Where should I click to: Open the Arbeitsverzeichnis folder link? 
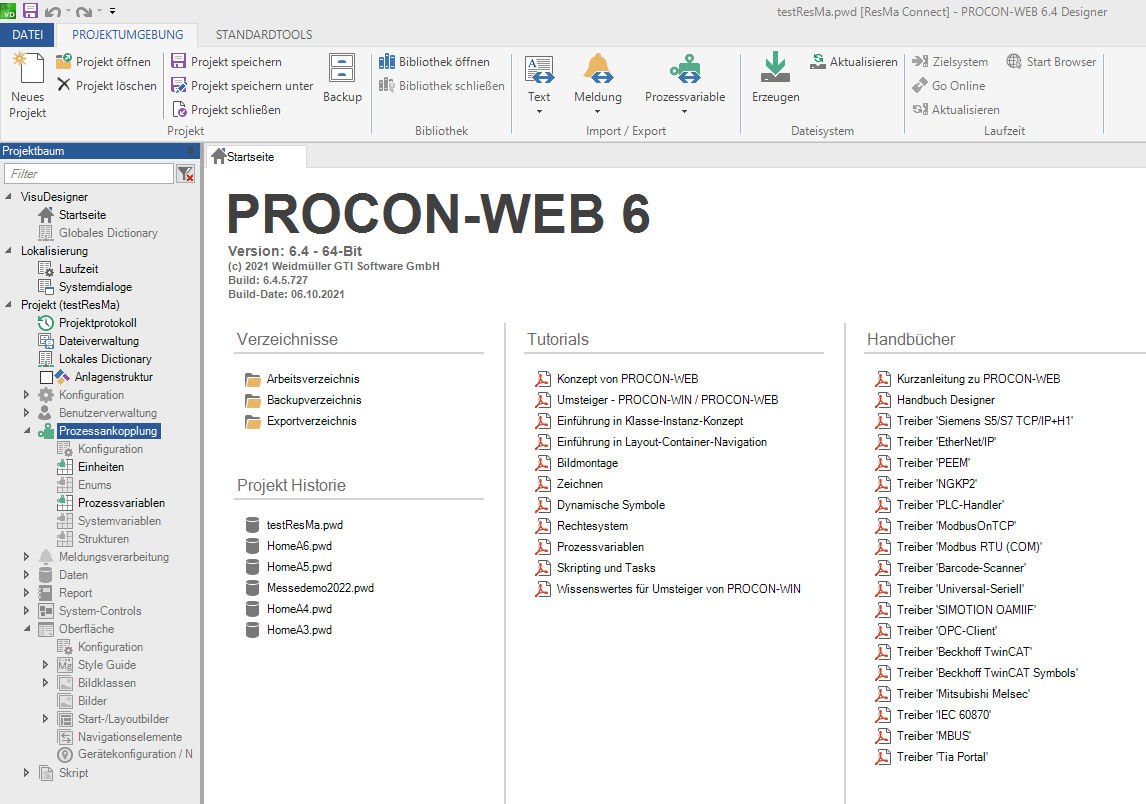[x=312, y=379]
